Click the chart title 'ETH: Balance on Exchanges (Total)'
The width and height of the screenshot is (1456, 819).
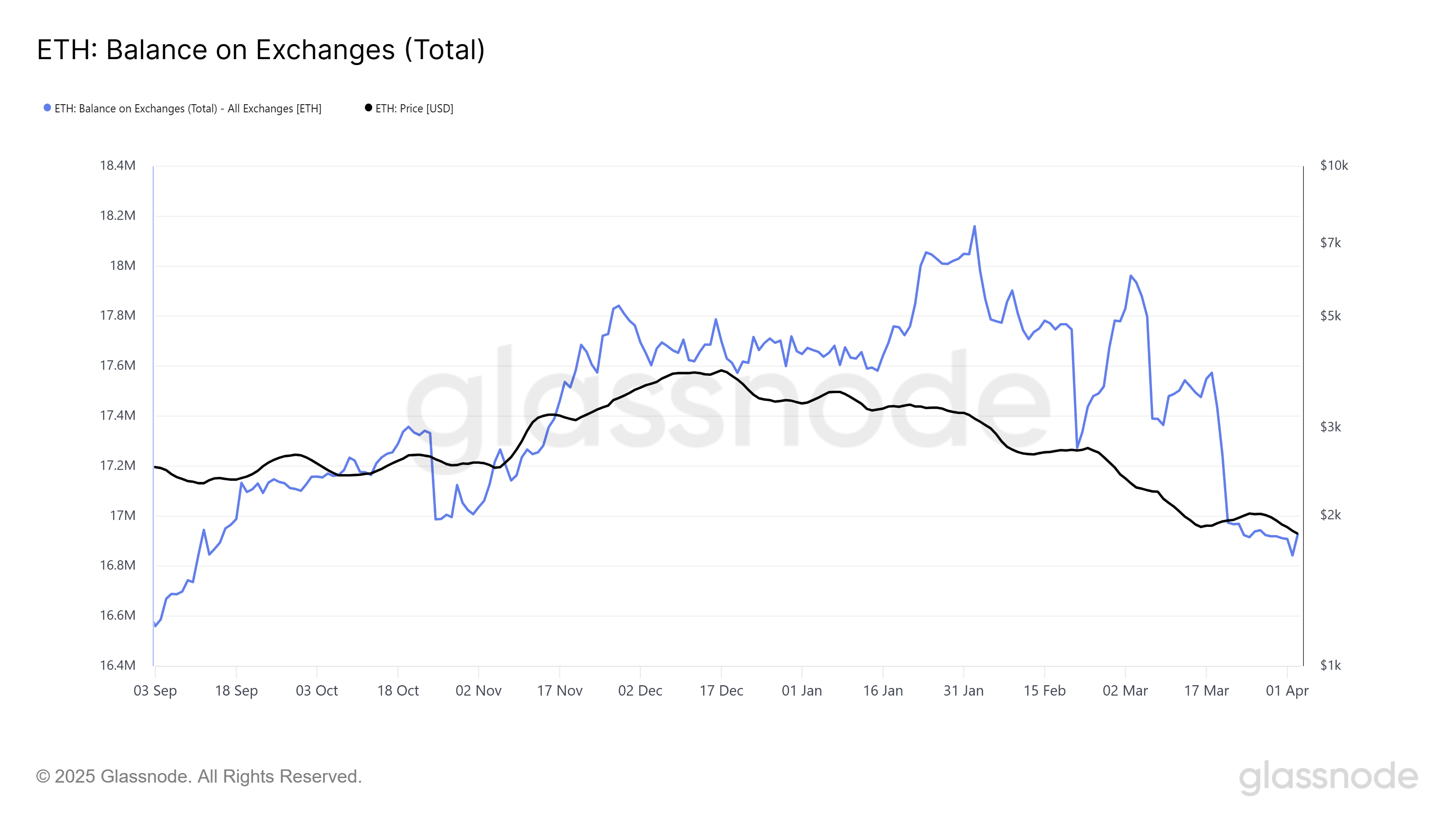(261, 50)
